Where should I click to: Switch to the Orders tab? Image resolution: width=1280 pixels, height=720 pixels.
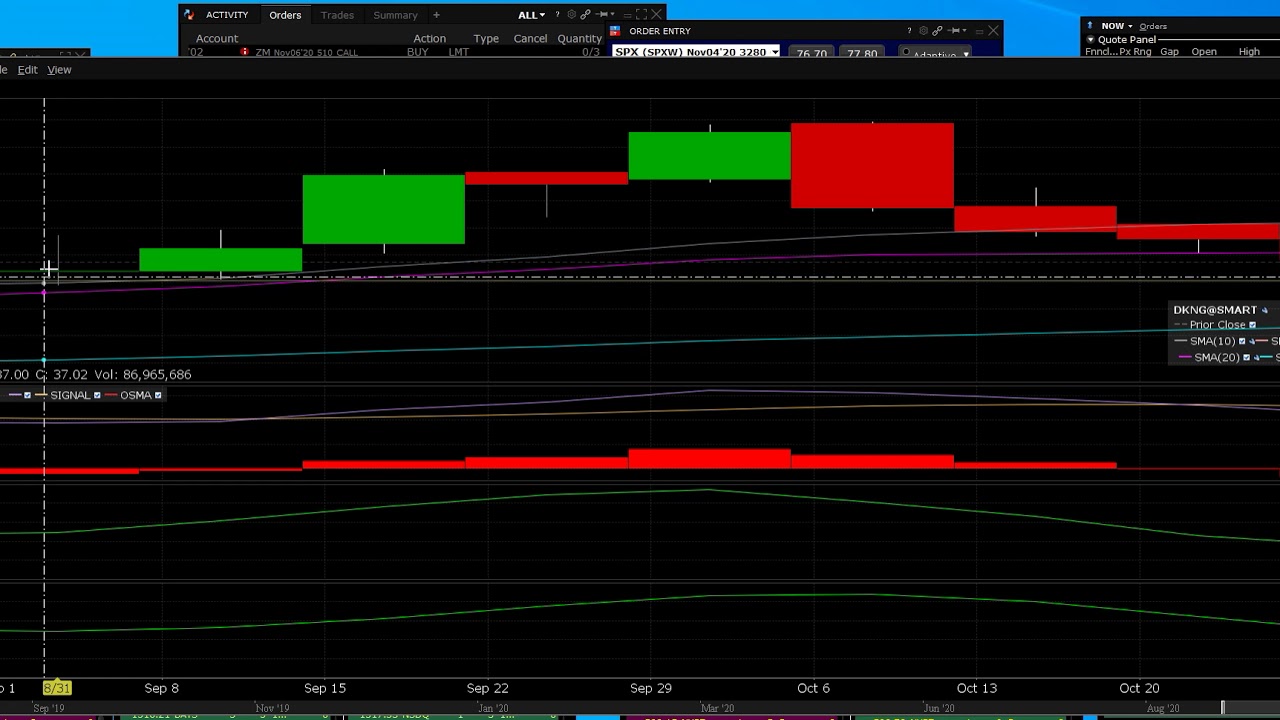point(285,15)
